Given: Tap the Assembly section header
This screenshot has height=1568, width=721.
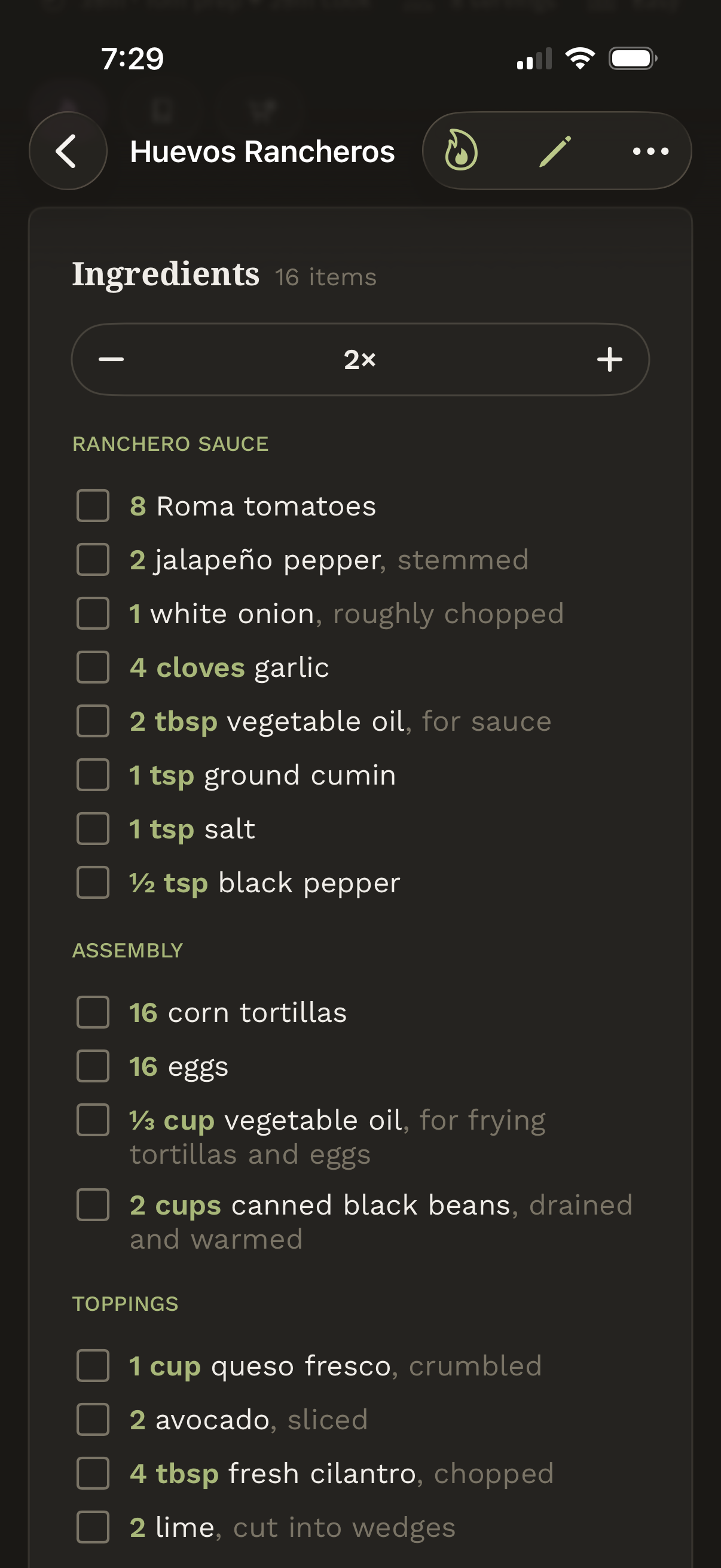Looking at the screenshot, I should coord(128,951).
